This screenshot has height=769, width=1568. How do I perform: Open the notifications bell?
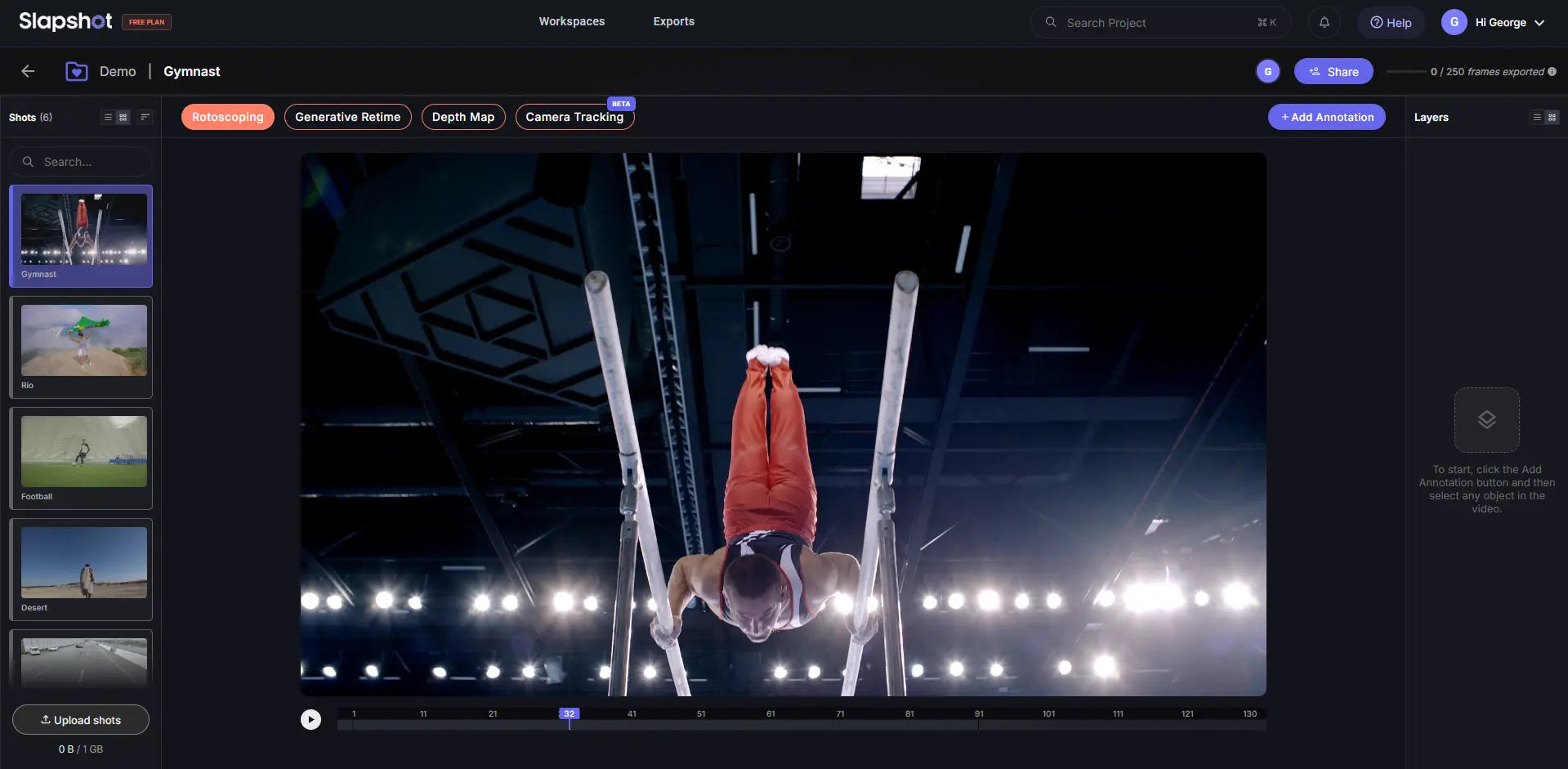coord(1324,22)
